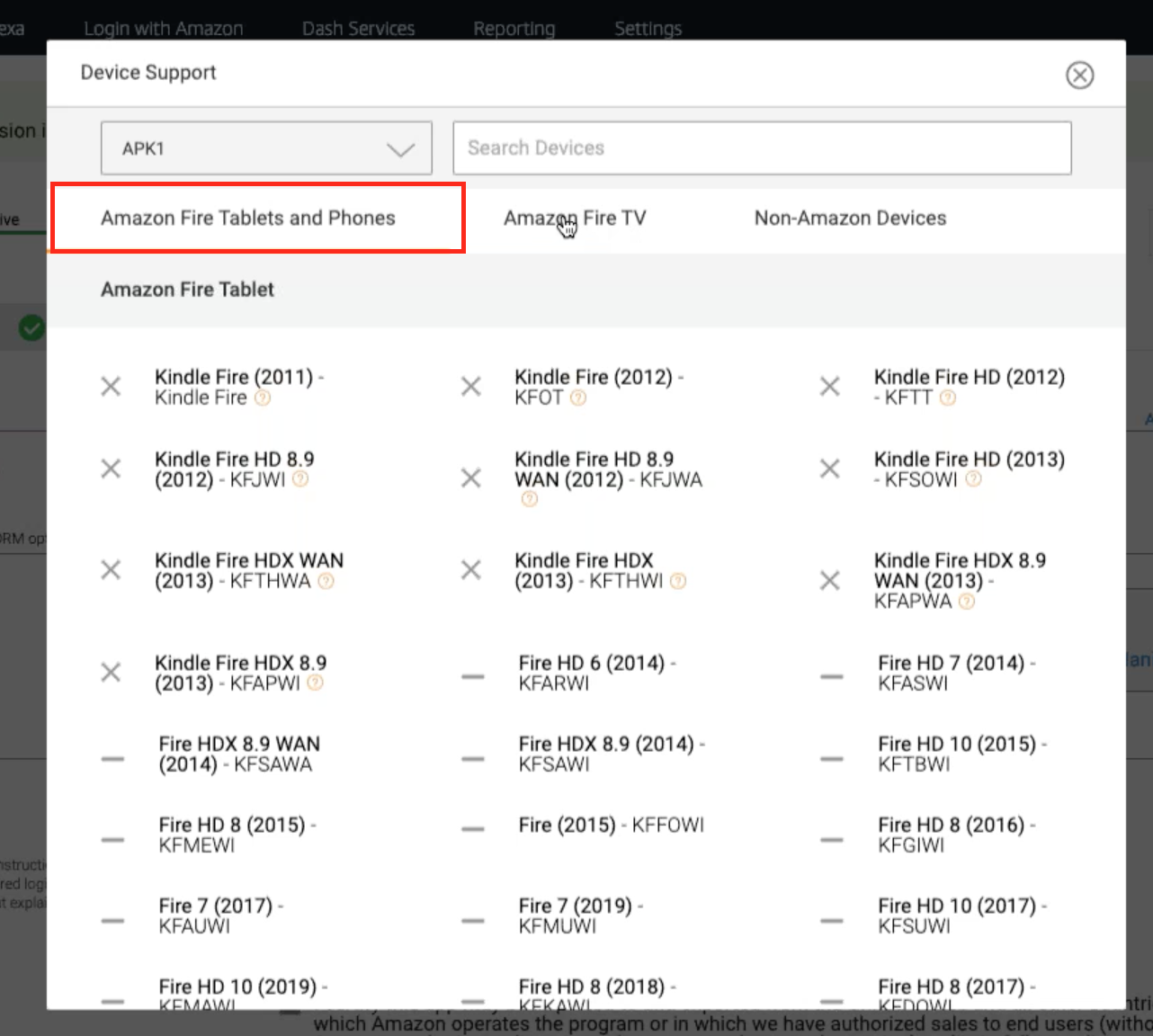Open the Settings menu item

tap(648, 29)
